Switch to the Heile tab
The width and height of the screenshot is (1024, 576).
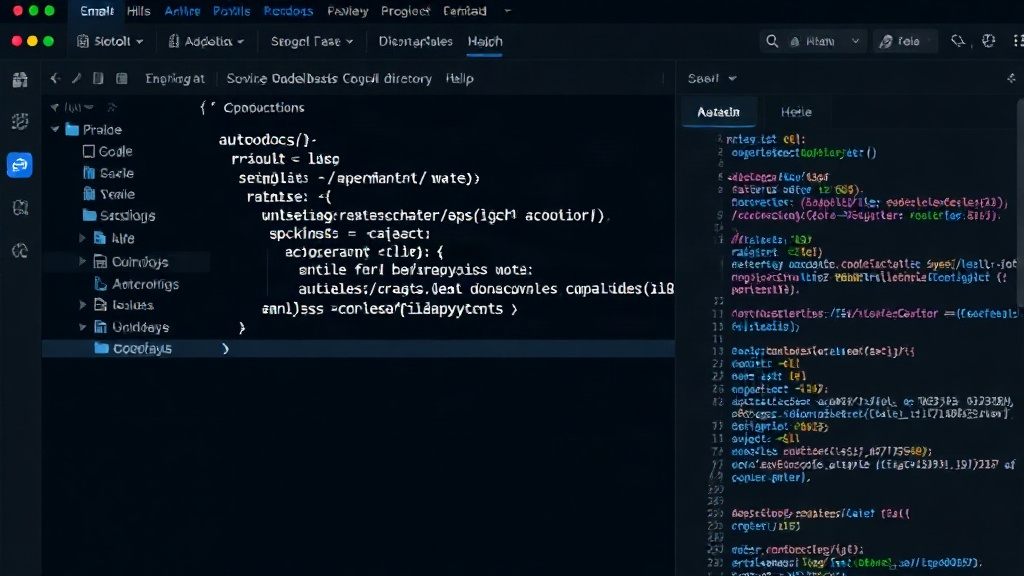pos(796,112)
